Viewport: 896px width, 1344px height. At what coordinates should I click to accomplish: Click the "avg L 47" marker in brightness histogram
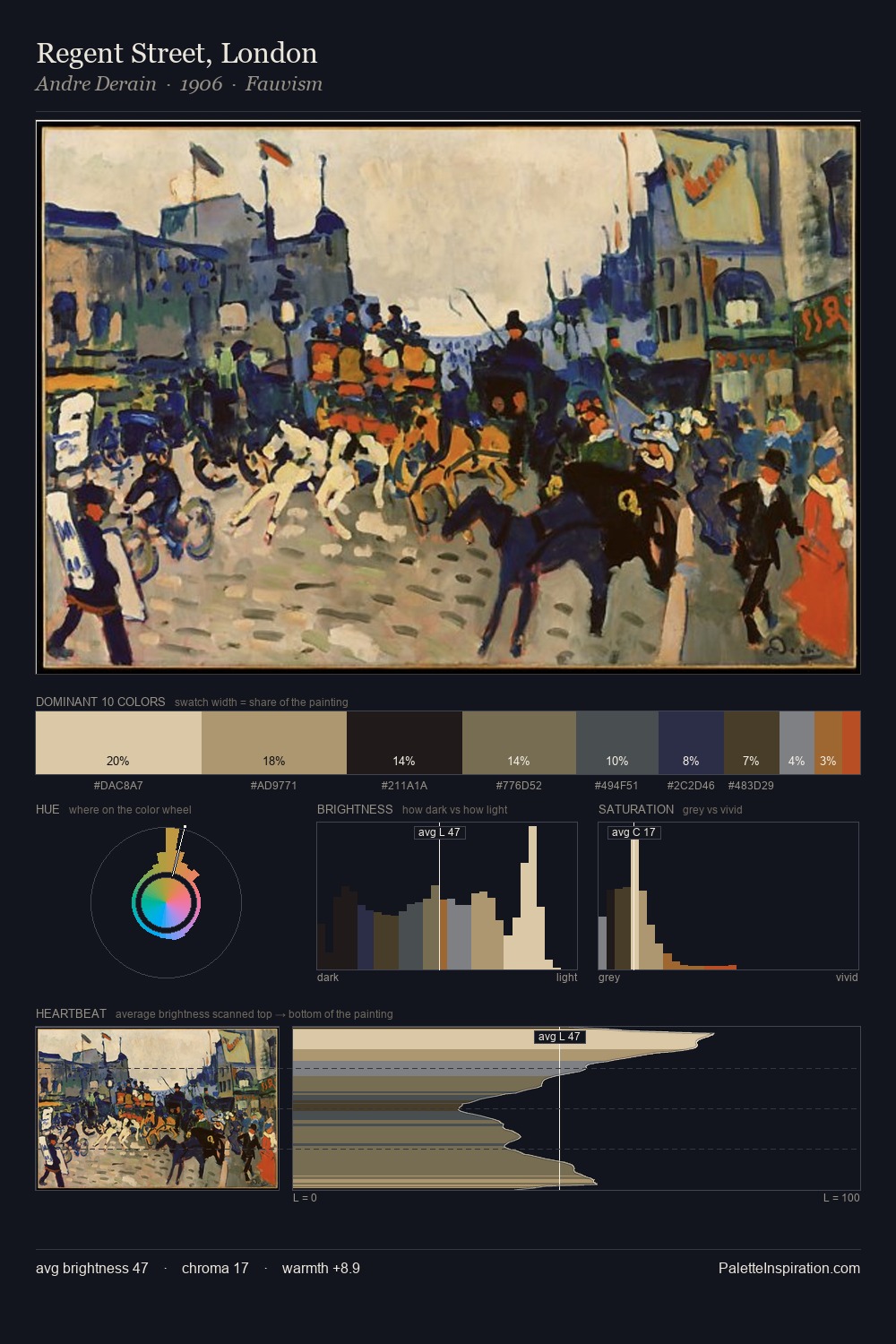[x=439, y=832]
